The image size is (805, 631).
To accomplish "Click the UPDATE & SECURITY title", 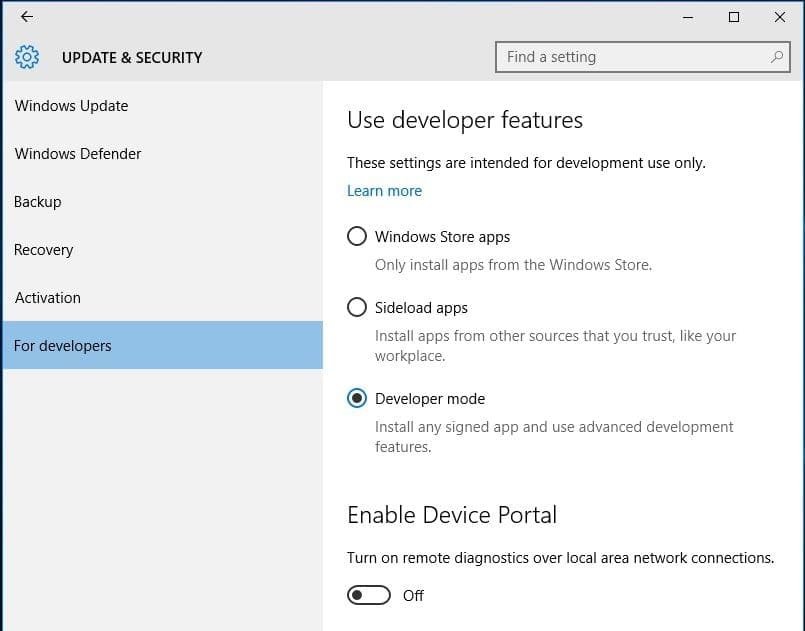I will pyautogui.click(x=132, y=58).
